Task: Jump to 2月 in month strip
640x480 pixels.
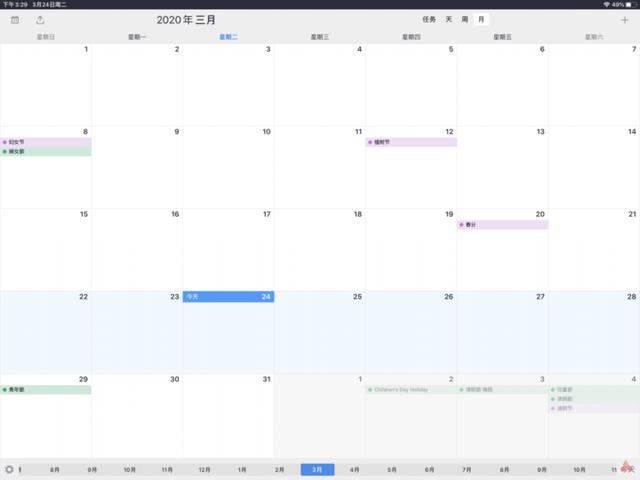Action: (x=280, y=469)
